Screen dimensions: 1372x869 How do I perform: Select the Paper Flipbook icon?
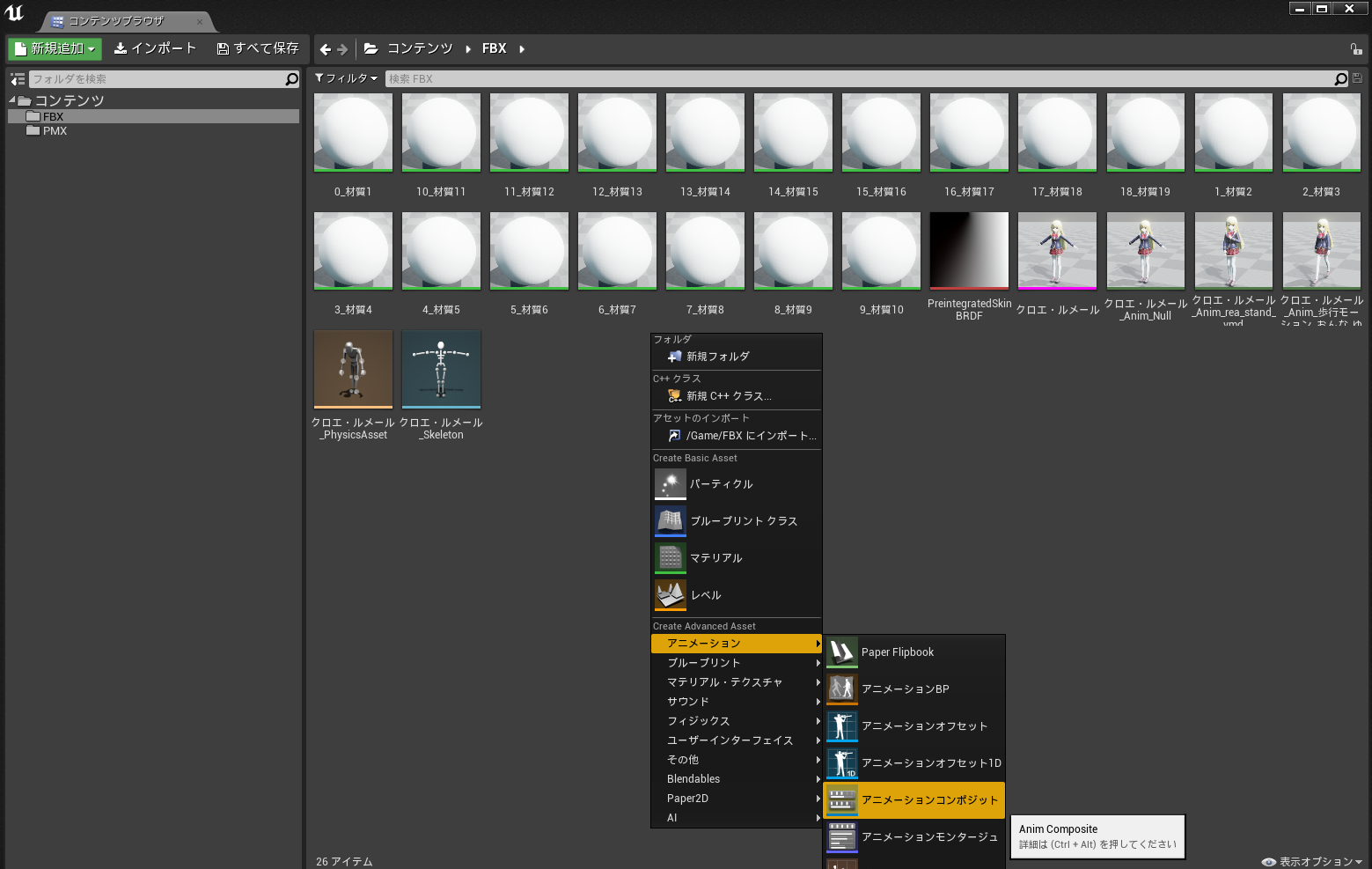842,652
